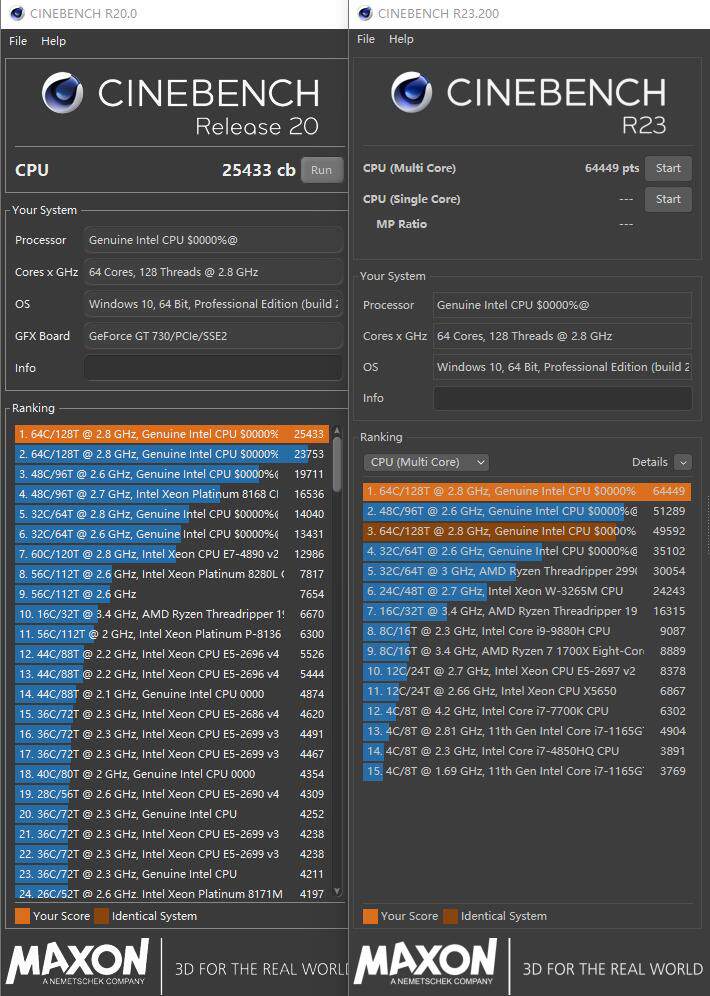Viewport: 710px width, 996px height.
Task: Click the Identical System swatch in R20
Action: point(102,917)
